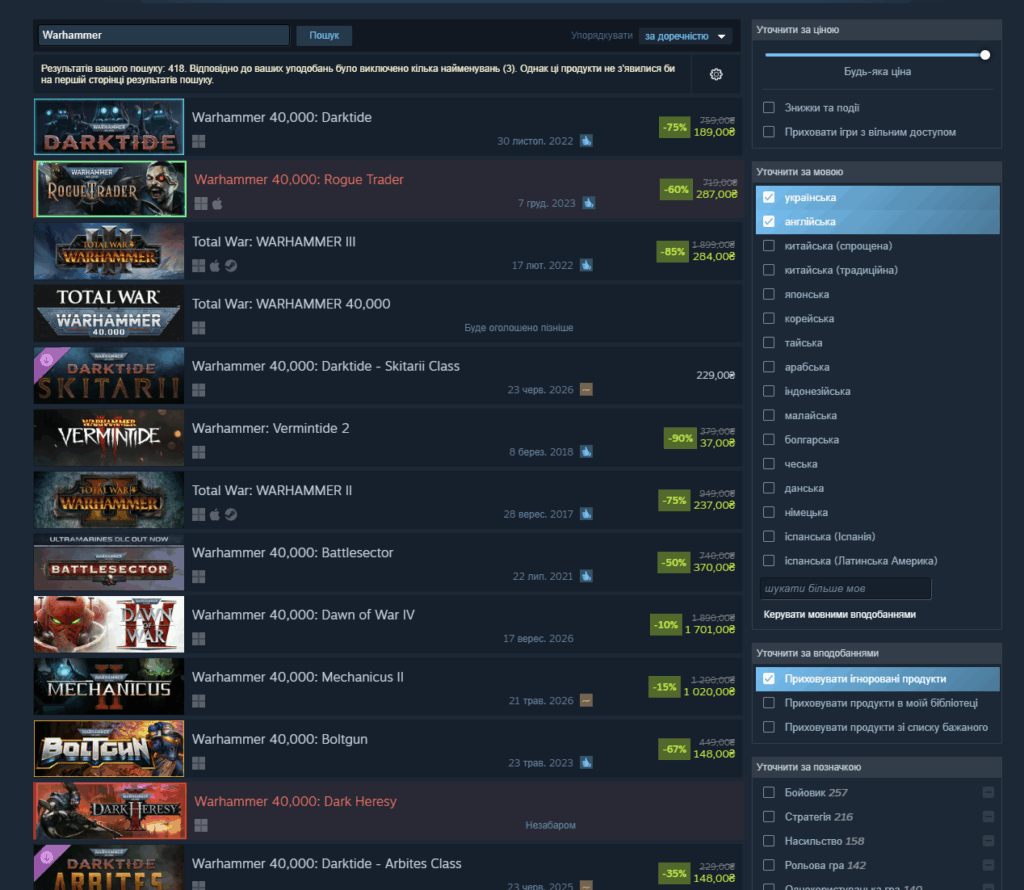Image resolution: width=1024 pixels, height=890 pixels.
Task: Collapse the Уточнити за позначкою section
Action: click(x=876, y=767)
